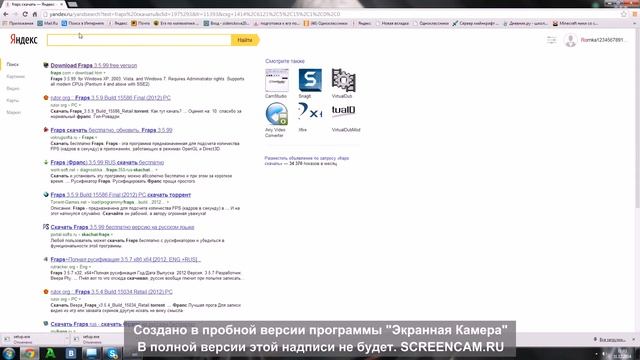Open Chrome from the taskbar
This screenshot has height=360, width=640.
point(29,353)
